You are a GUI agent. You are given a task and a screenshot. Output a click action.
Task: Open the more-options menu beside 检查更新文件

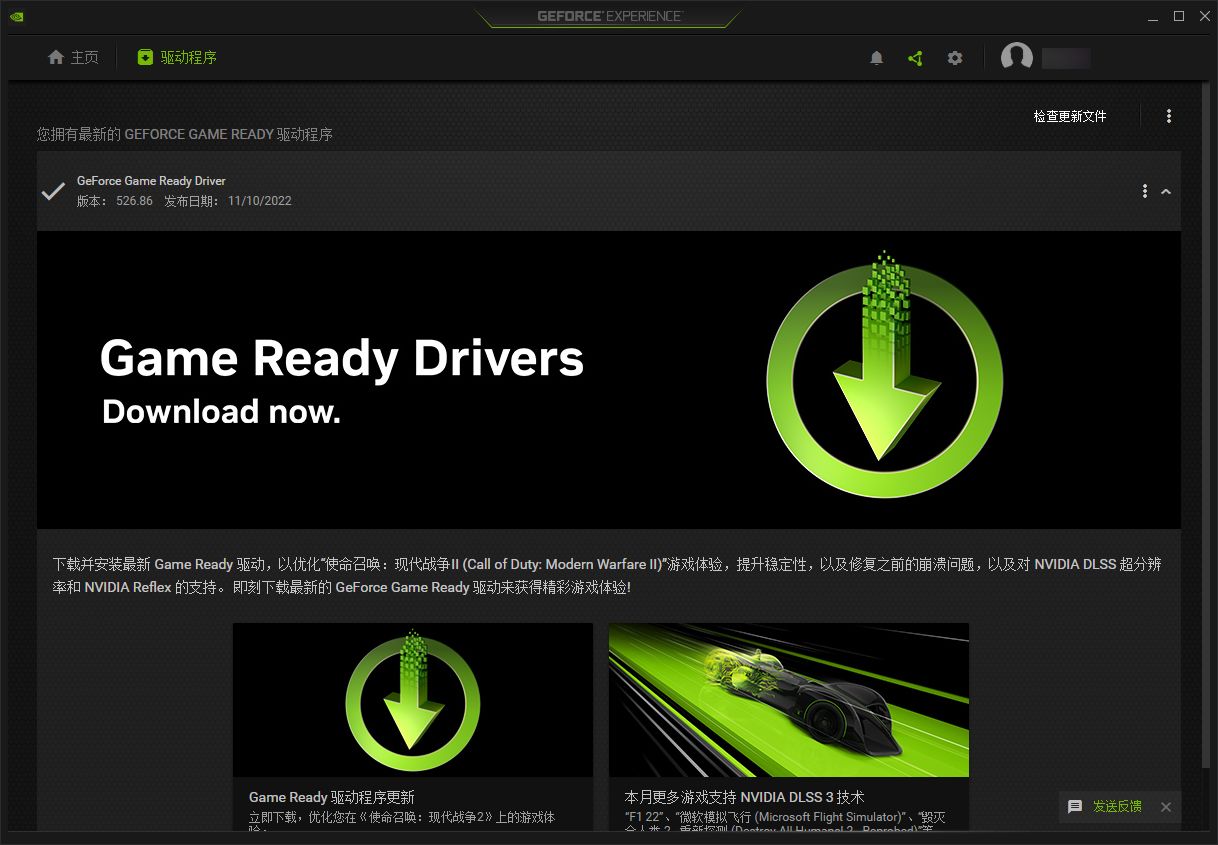(1169, 116)
